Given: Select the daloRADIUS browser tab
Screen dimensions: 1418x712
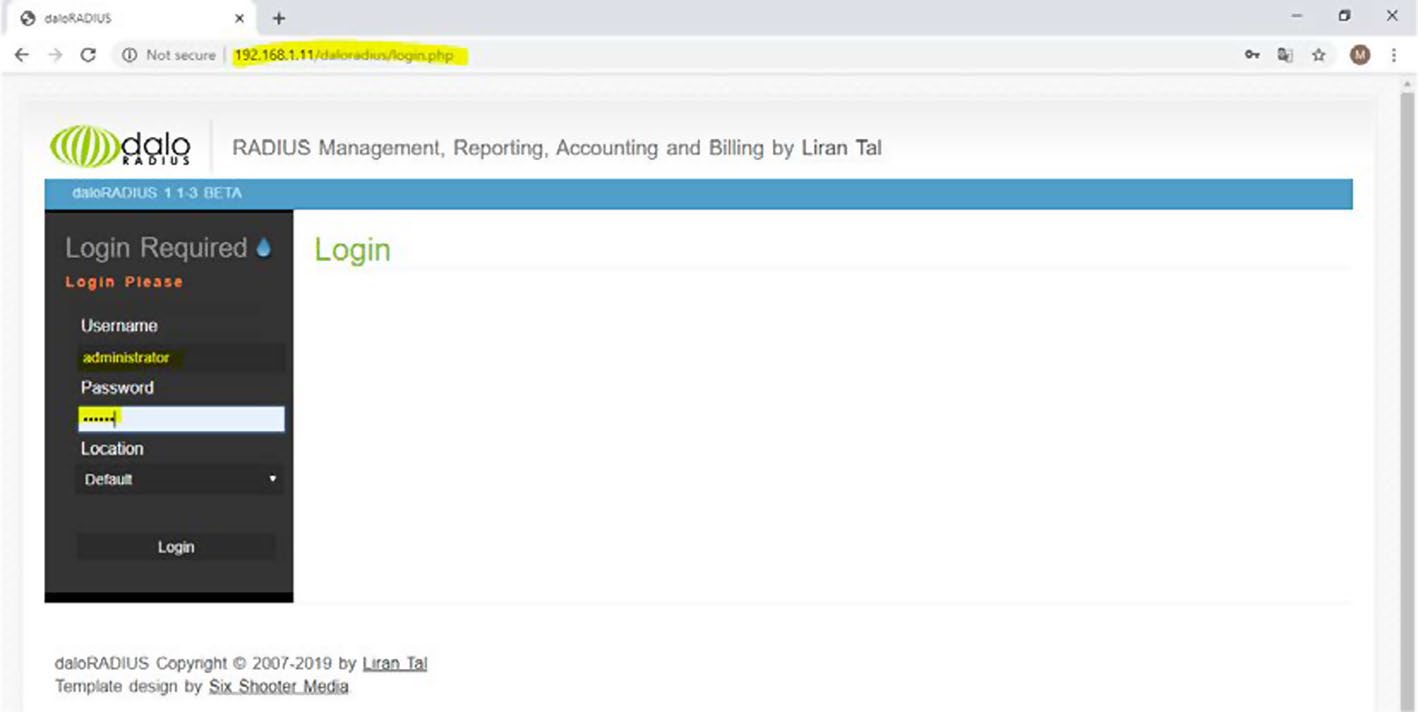Looking at the screenshot, I should (120, 18).
